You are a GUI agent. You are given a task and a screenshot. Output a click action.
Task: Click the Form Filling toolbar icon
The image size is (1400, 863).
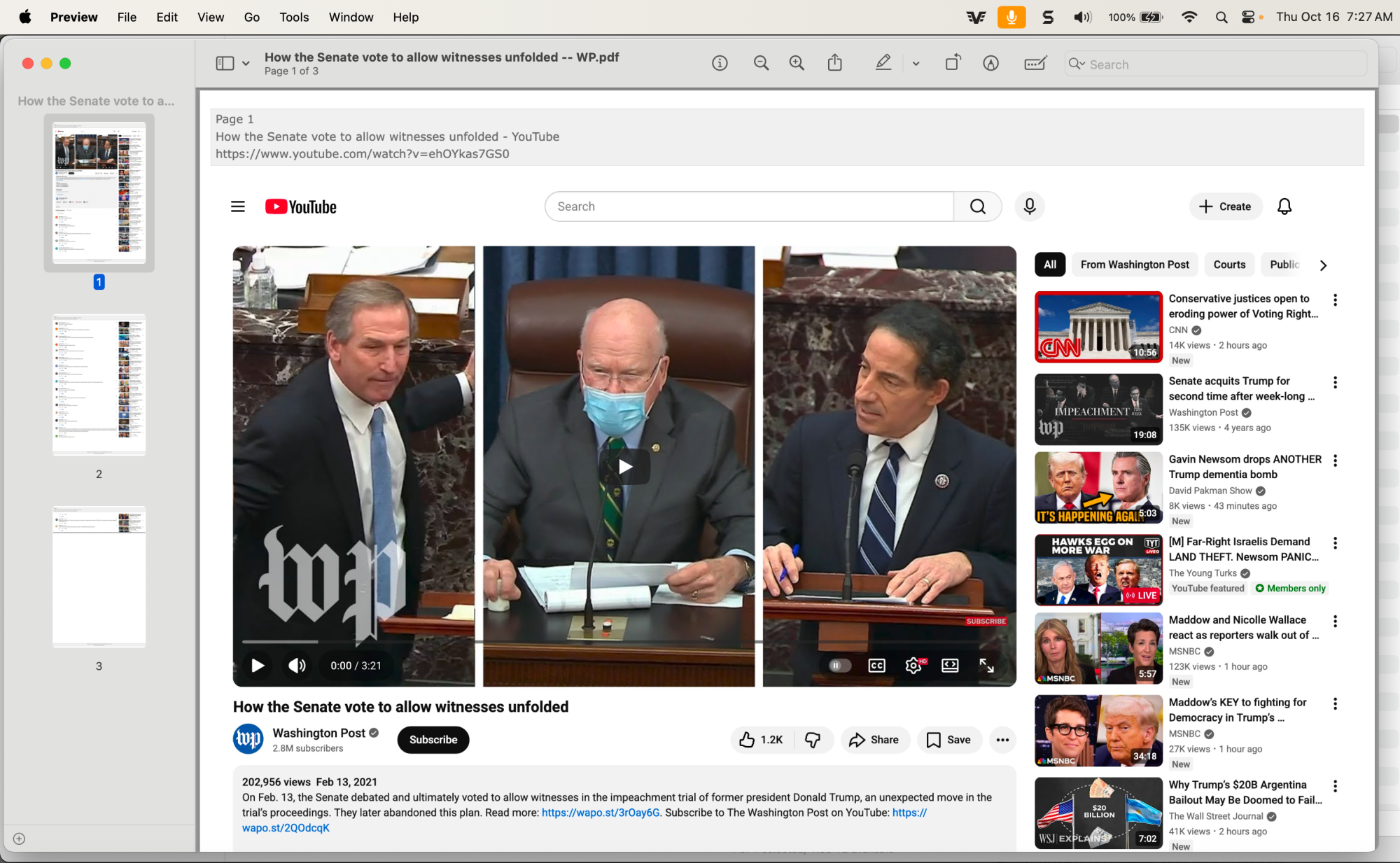(x=1035, y=64)
